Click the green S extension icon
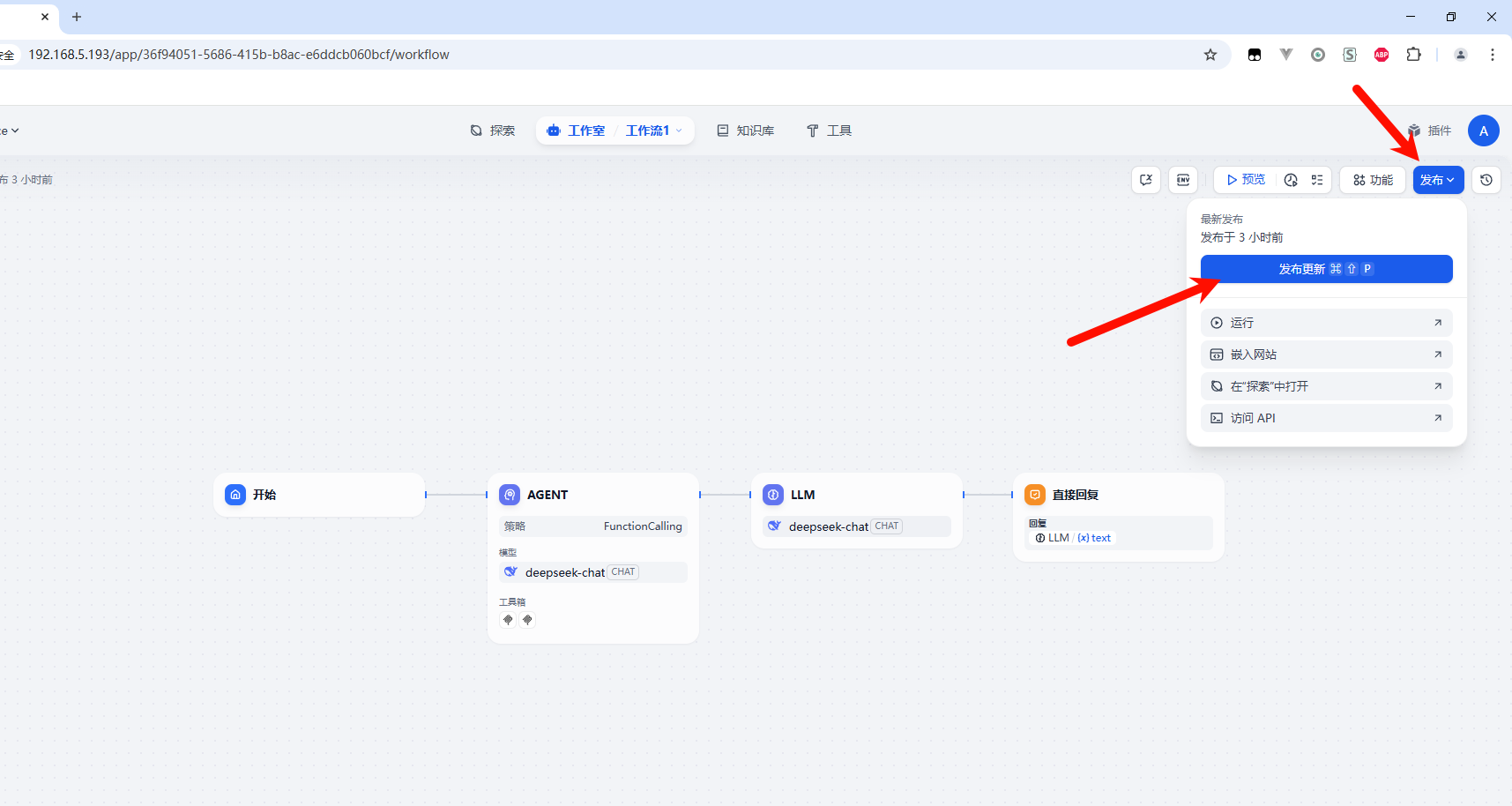 point(1350,55)
